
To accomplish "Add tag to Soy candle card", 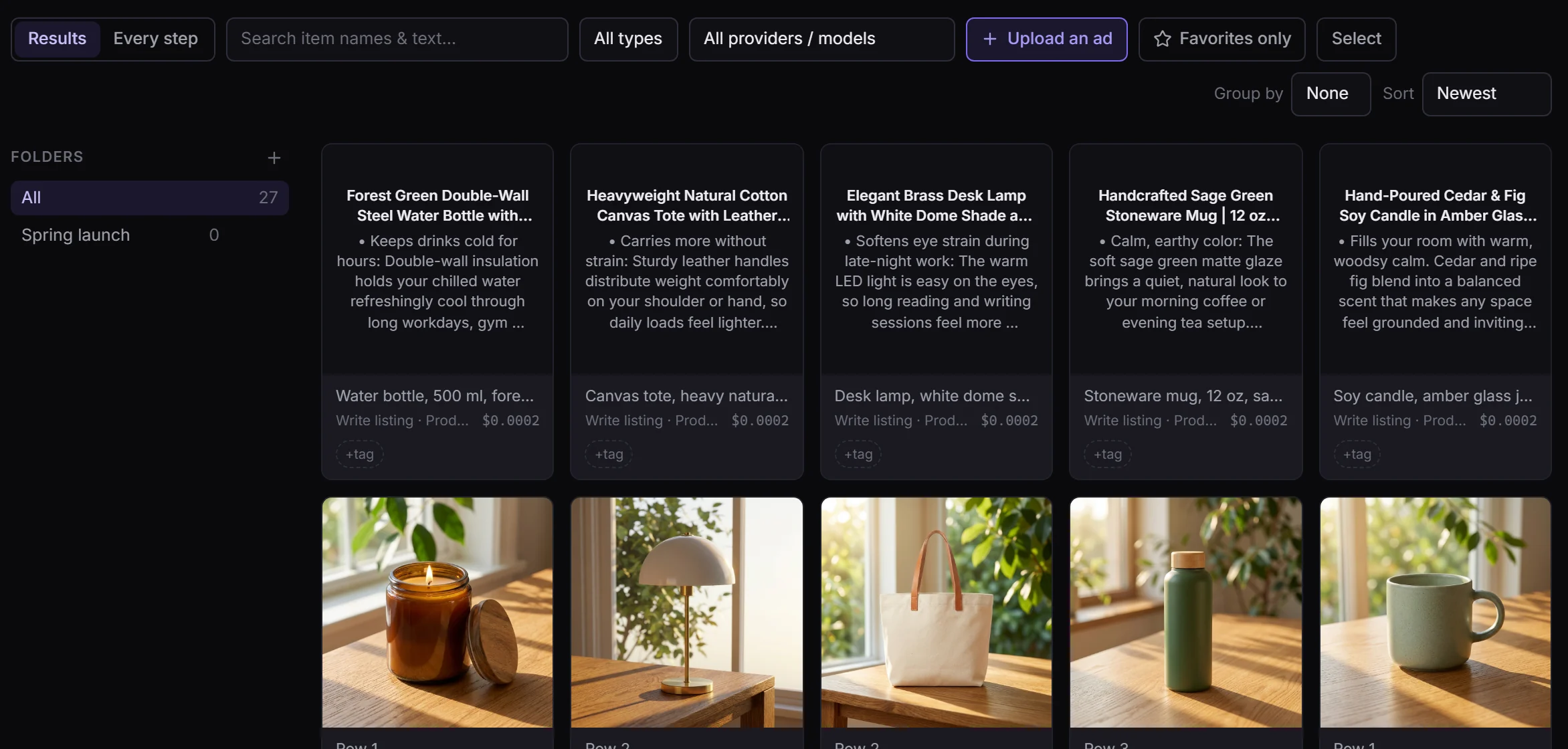I will 1357,454.
